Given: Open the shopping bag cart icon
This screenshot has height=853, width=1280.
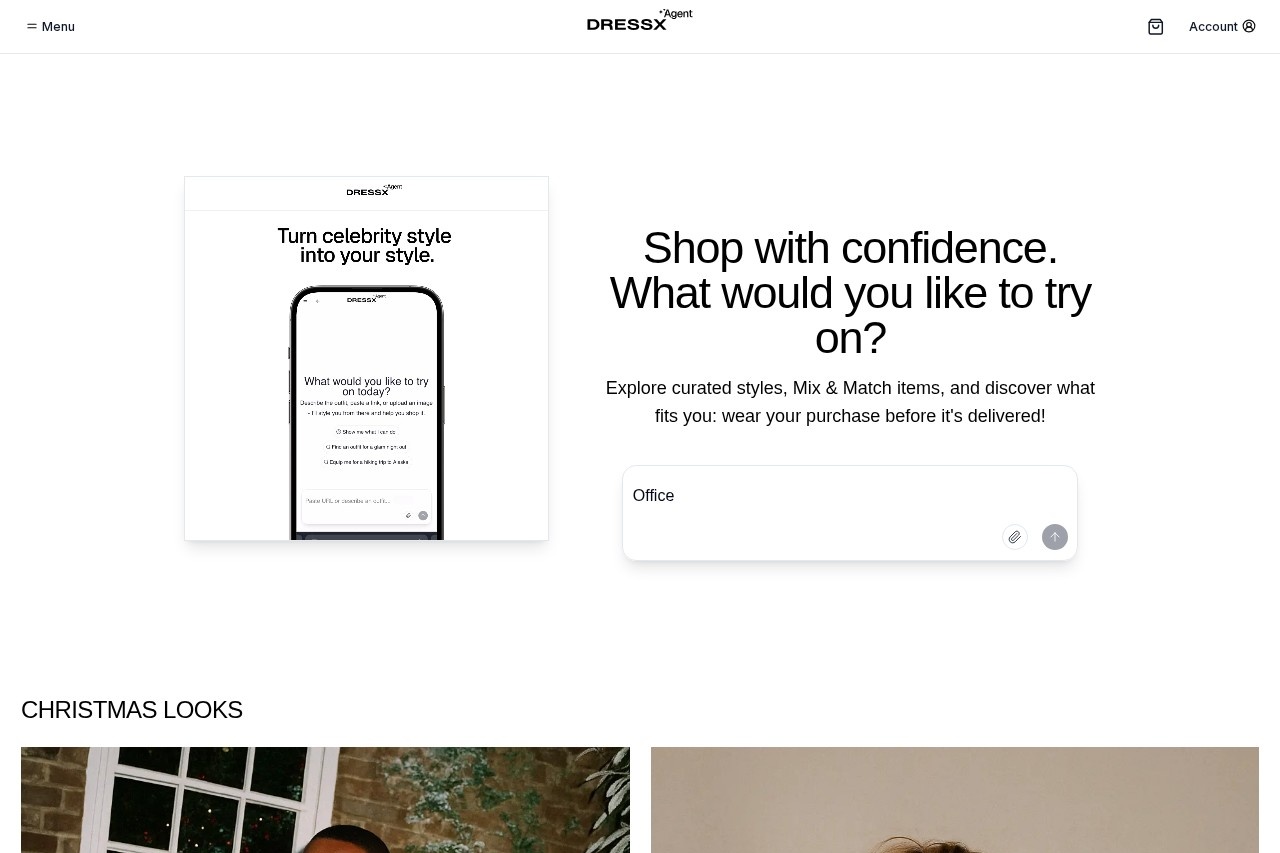Looking at the screenshot, I should coord(1156,27).
